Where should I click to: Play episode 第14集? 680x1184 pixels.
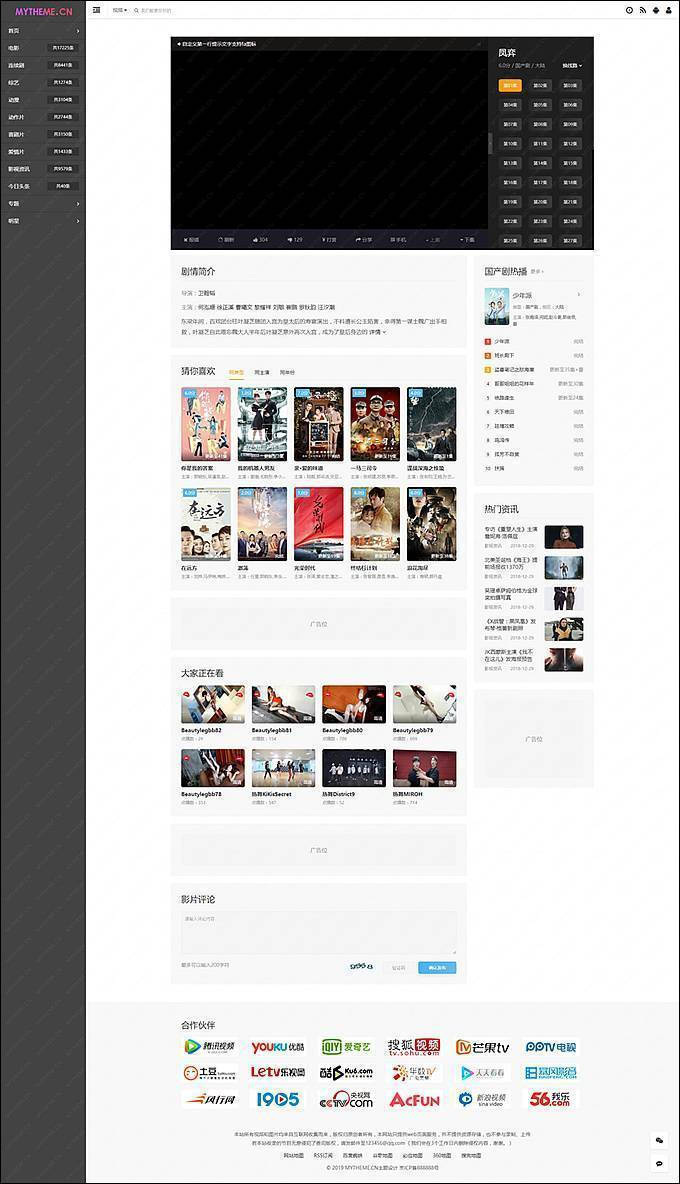[x=540, y=163]
